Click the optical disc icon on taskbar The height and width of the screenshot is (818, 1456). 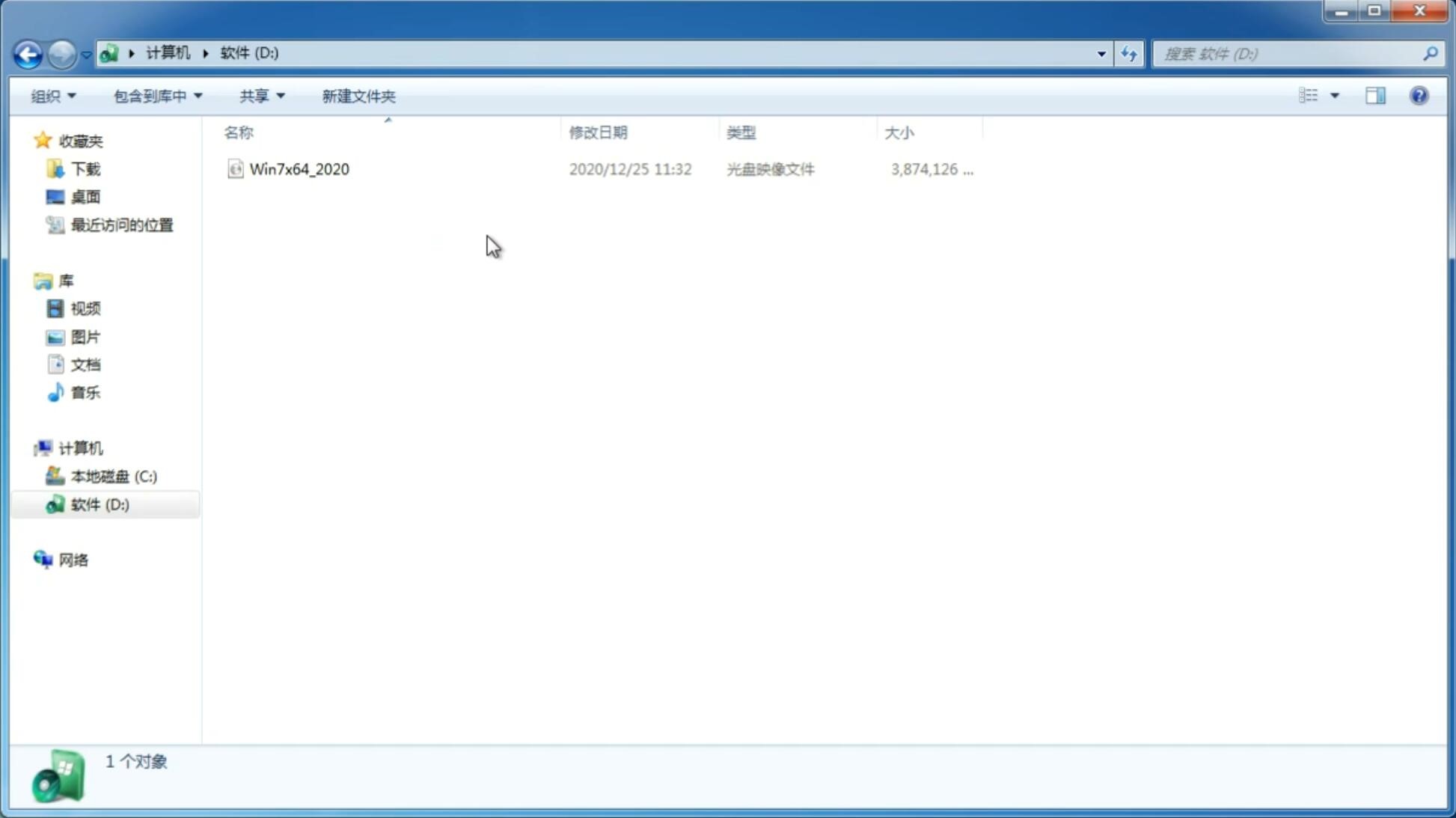pyautogui.click(x=56, y=778)
